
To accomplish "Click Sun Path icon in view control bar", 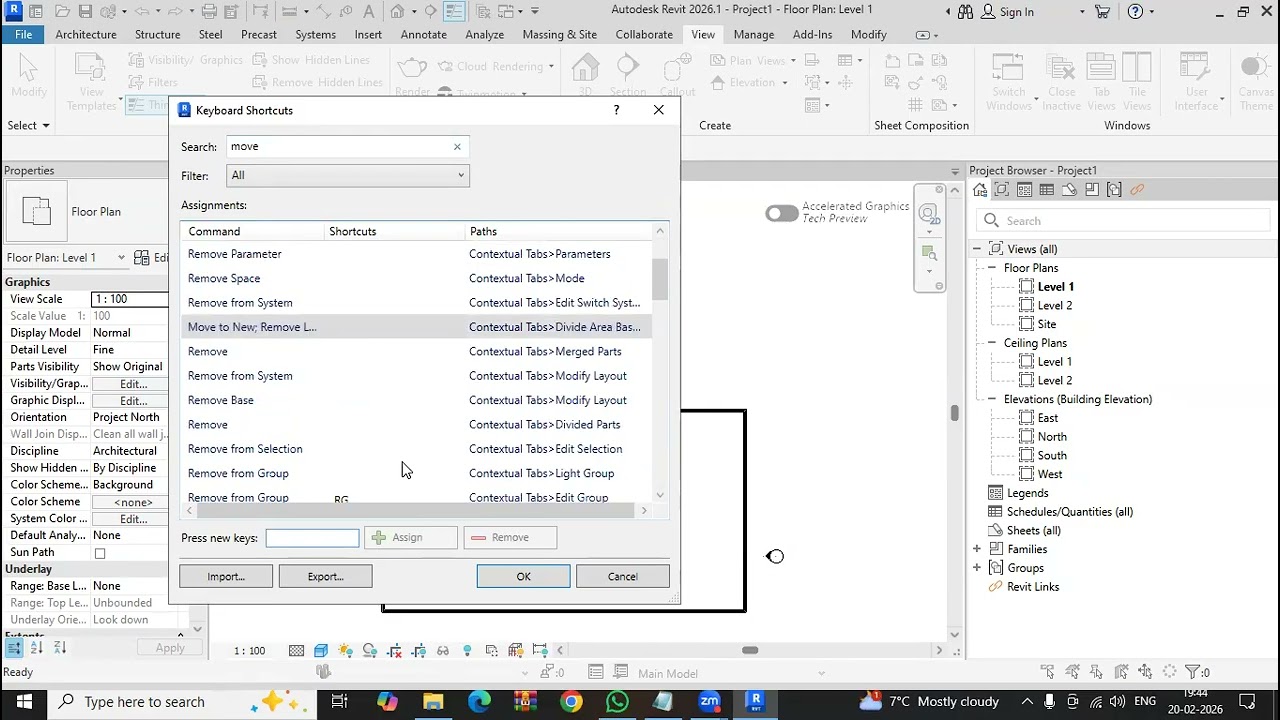I will click(x=345, y=651).
